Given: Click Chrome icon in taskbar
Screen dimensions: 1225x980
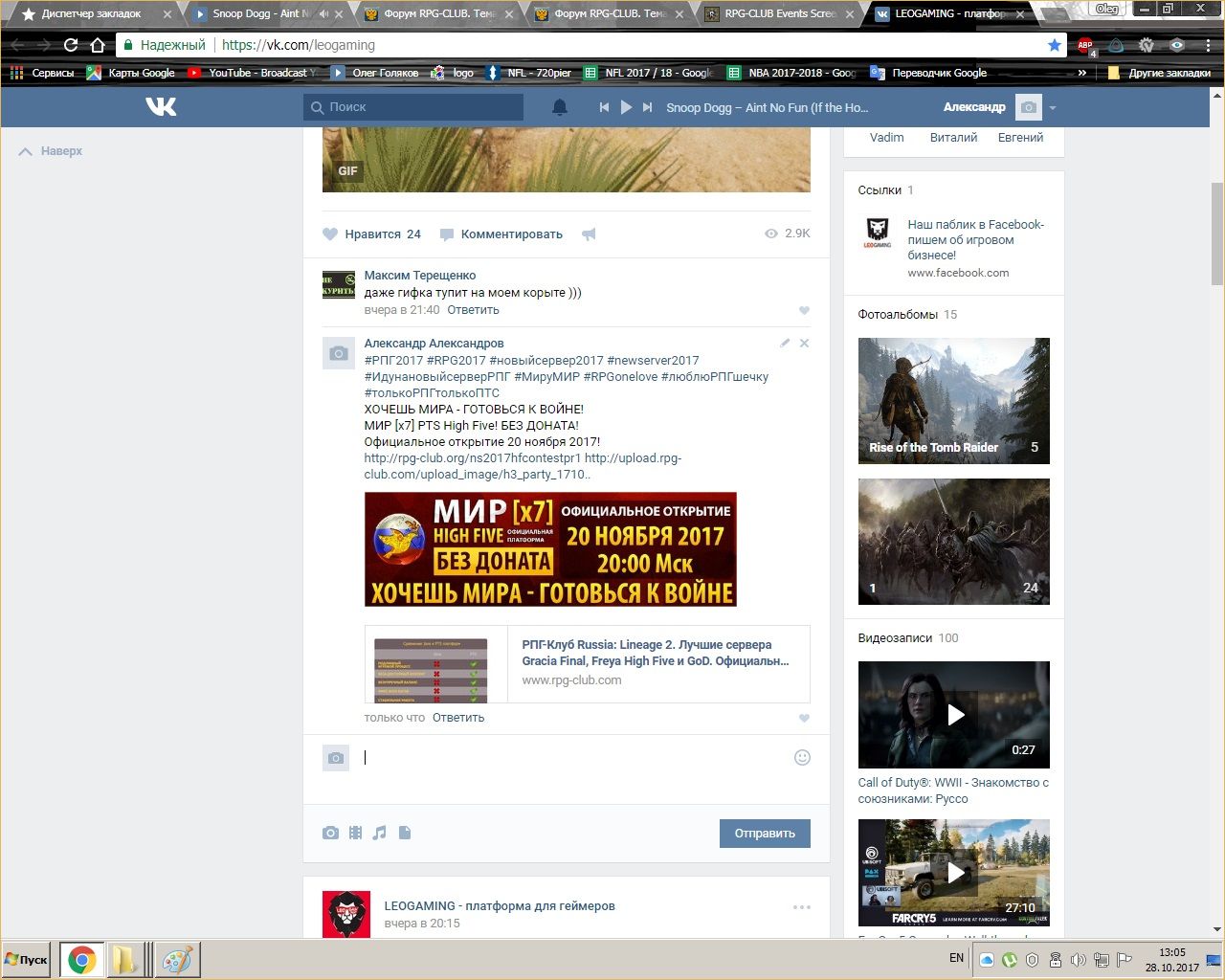Looking at the screenshot, I should point(82,960).
